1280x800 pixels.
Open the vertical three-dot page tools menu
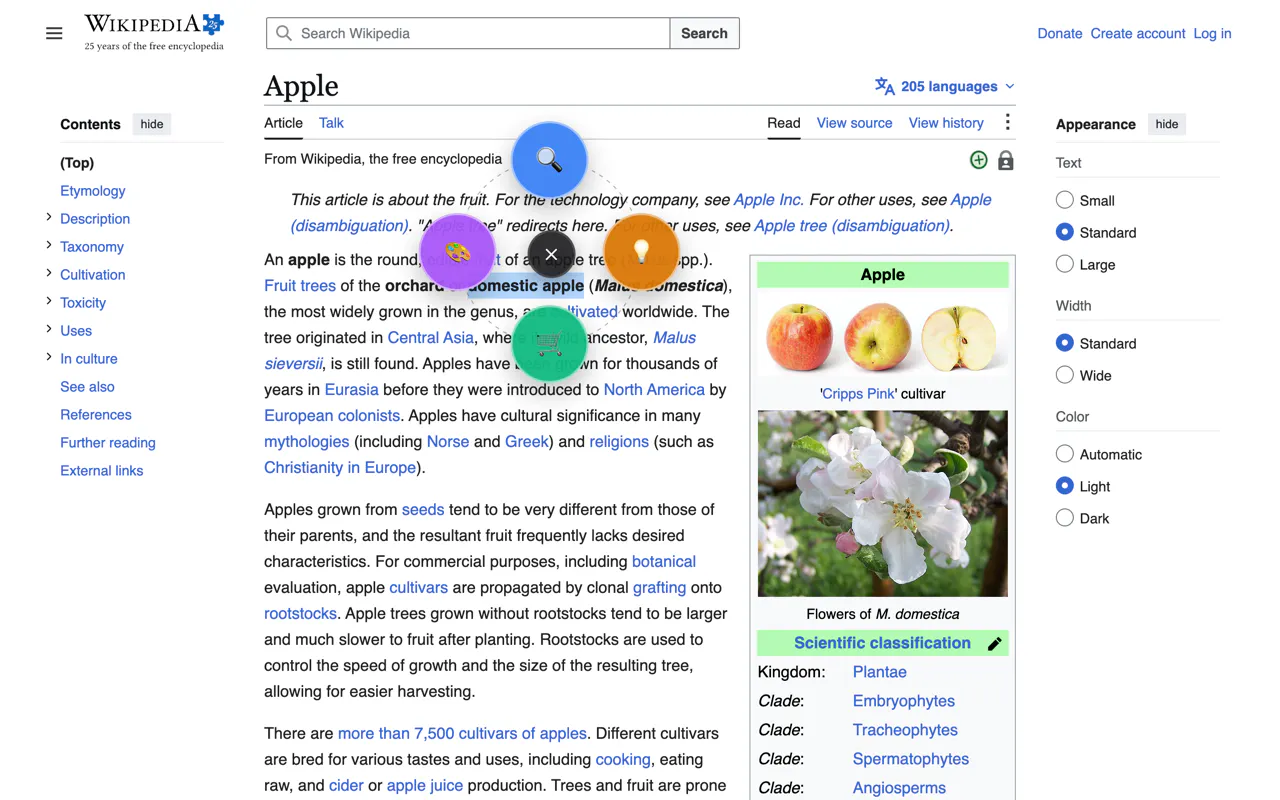click(x=1007, y=122)
